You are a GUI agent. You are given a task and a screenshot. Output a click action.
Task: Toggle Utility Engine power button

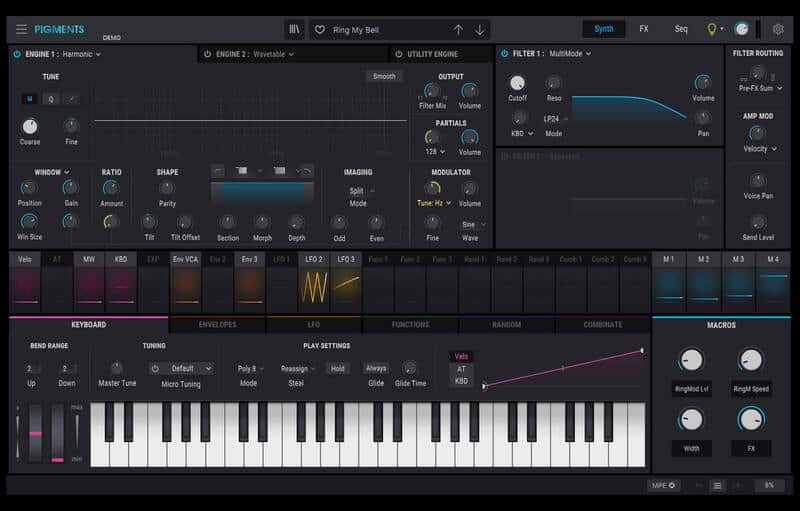(x=398, y=54)
